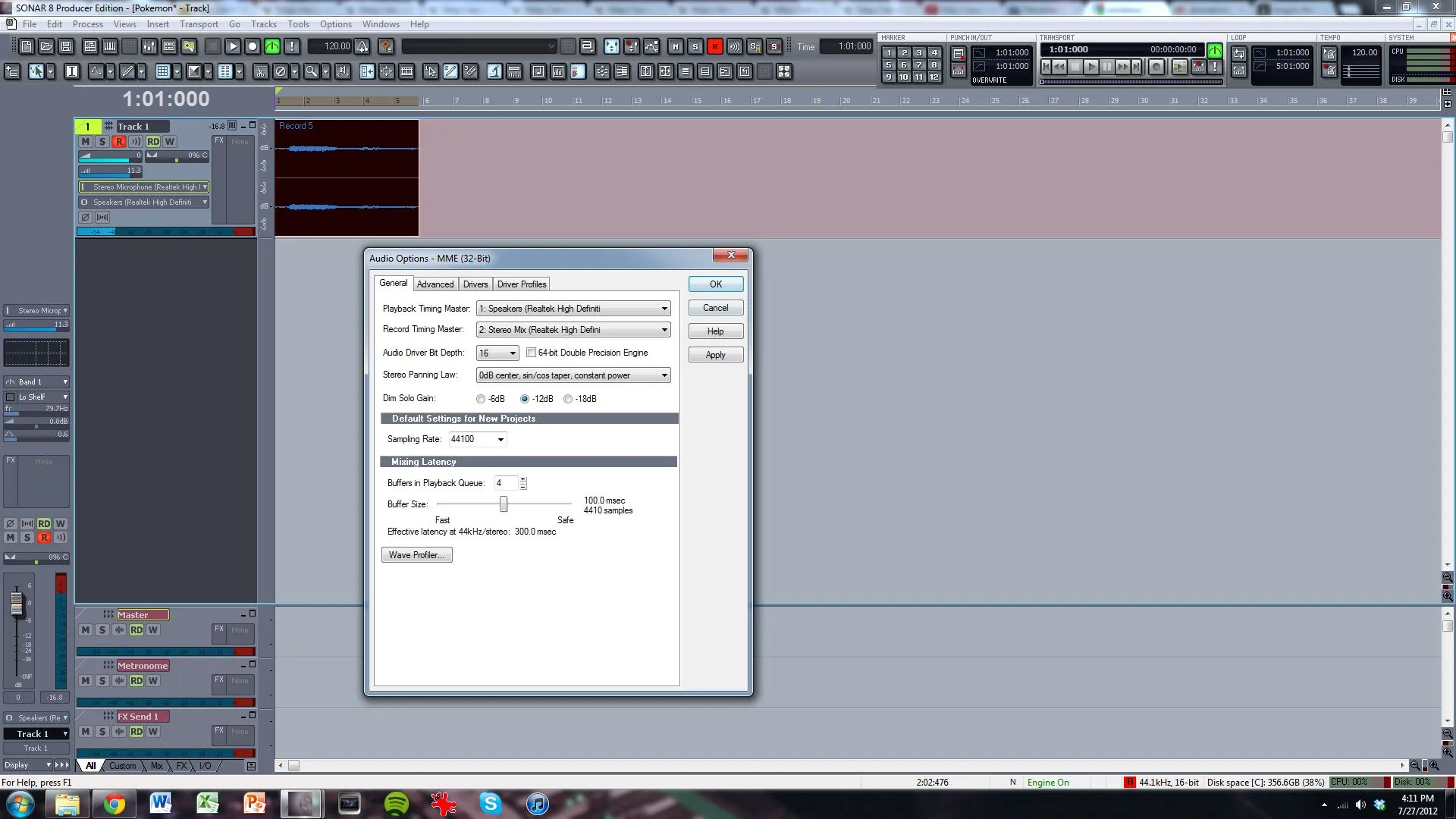Open the Options menu
This screenshot has width=1456, height=819.
pyautogui.click(x=335, y=24)
